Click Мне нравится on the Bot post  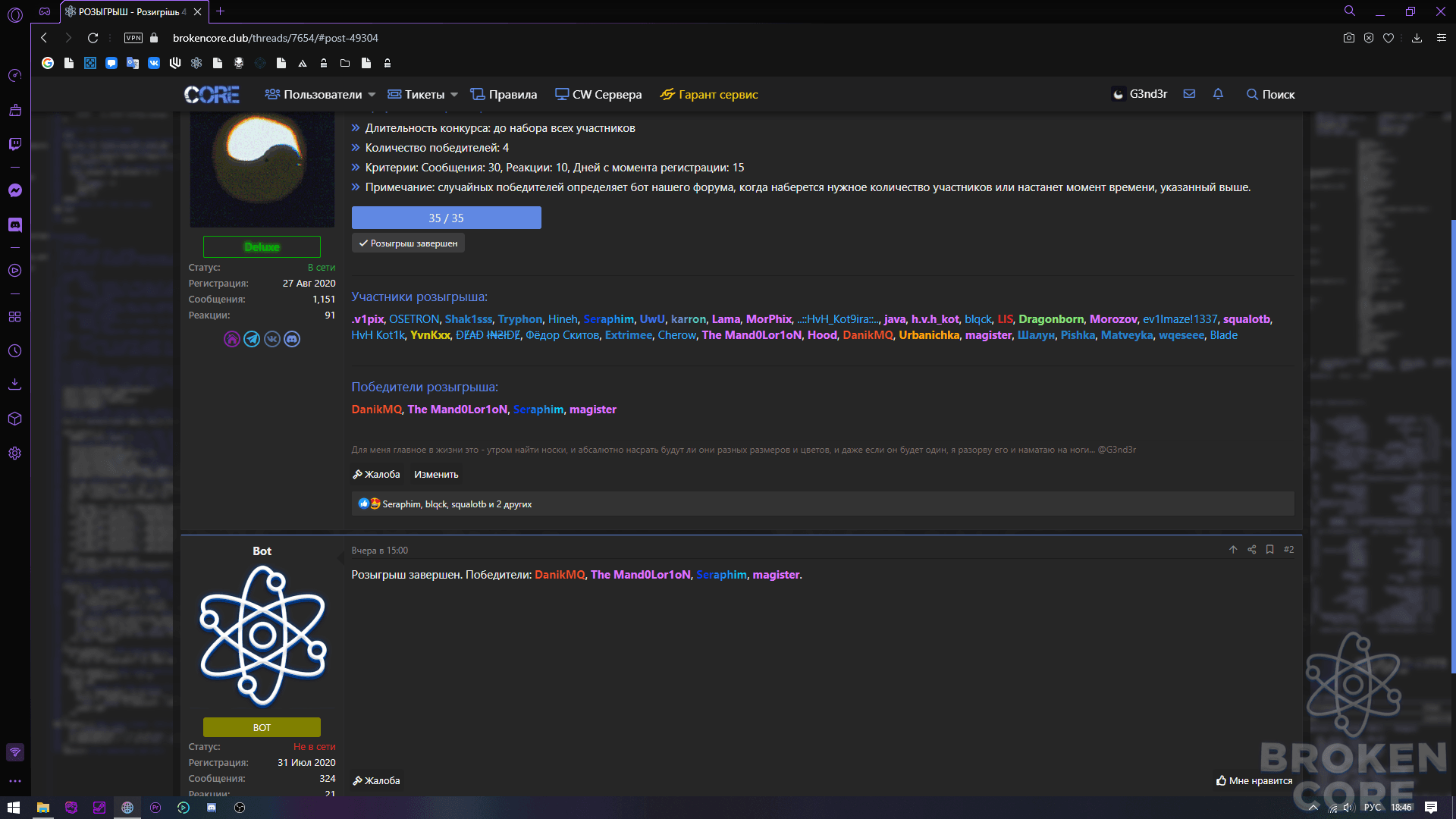(1254, 781)
